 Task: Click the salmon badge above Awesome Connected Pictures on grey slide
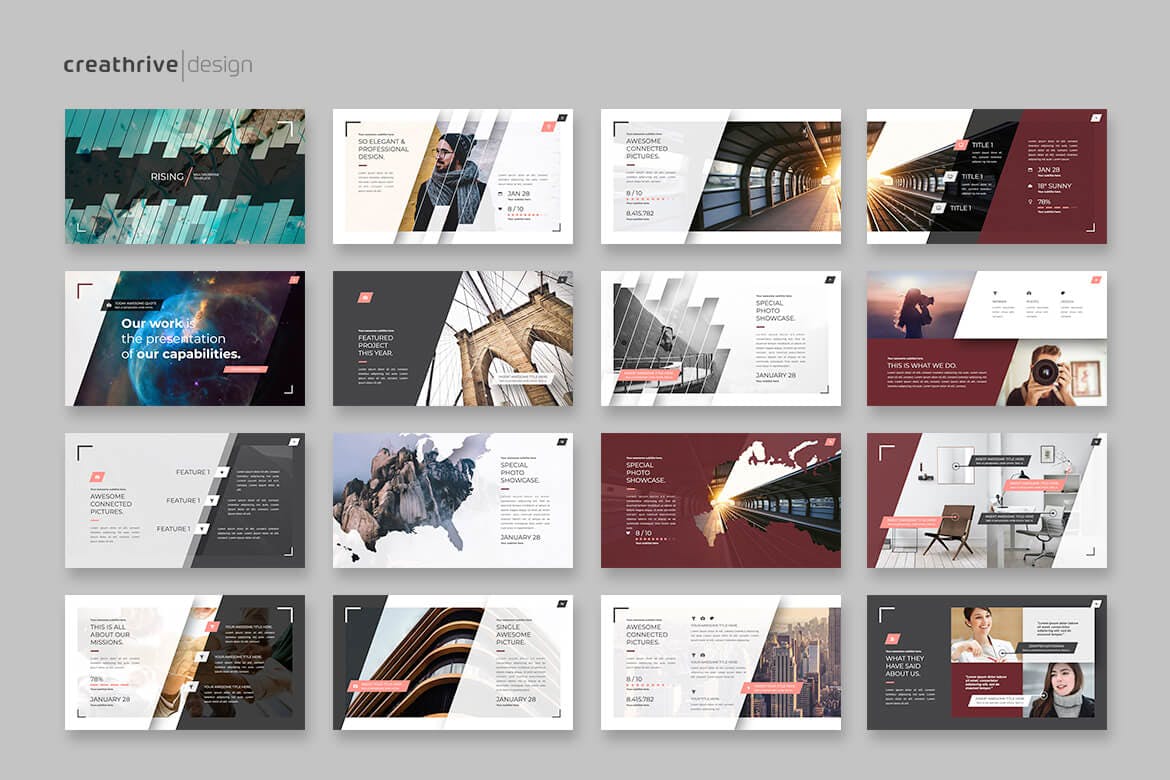click(x=98, y=477)
